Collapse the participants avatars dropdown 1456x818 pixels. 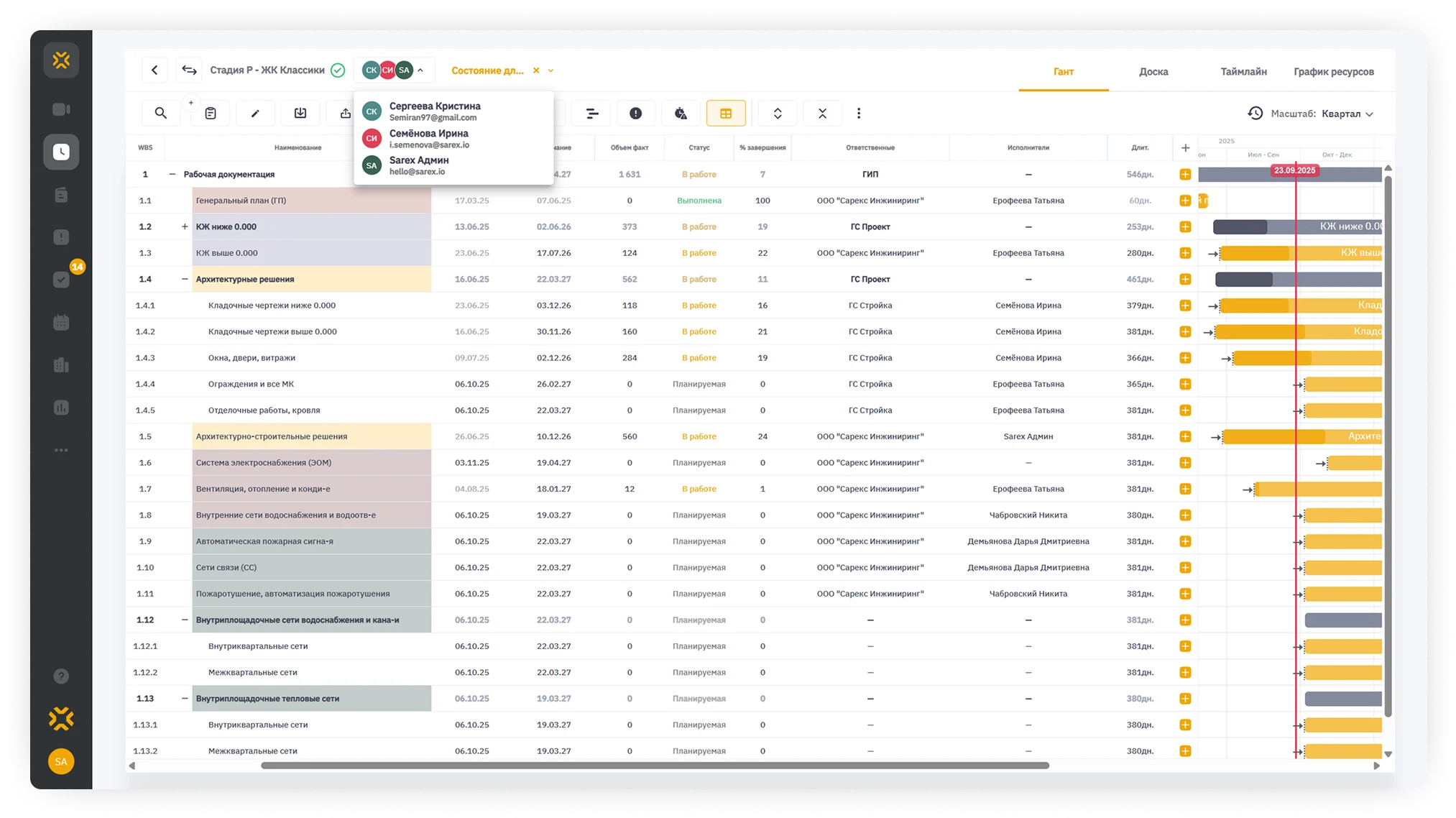420,70
